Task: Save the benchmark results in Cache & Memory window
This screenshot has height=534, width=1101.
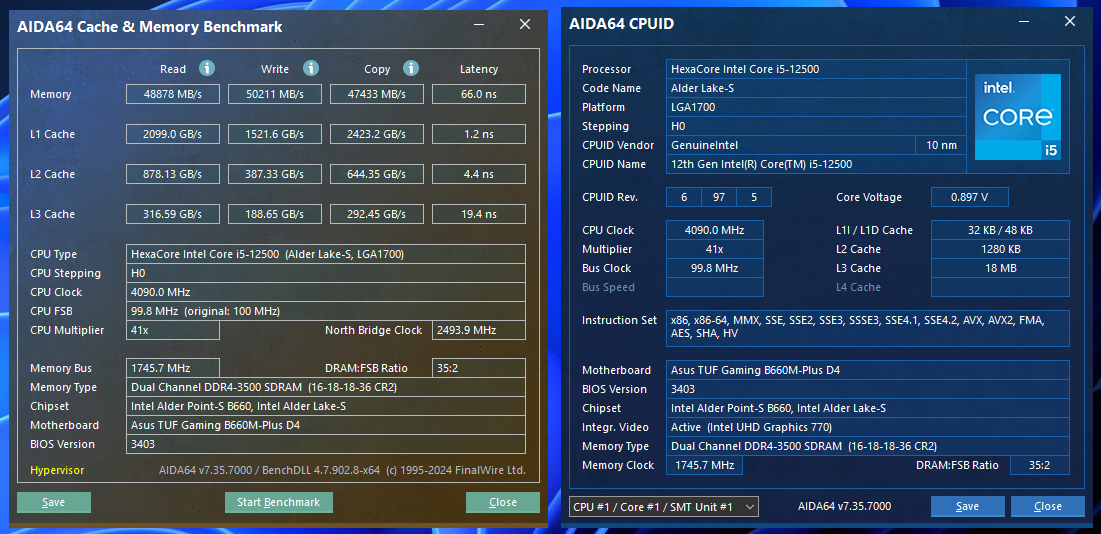Action: 54,502
